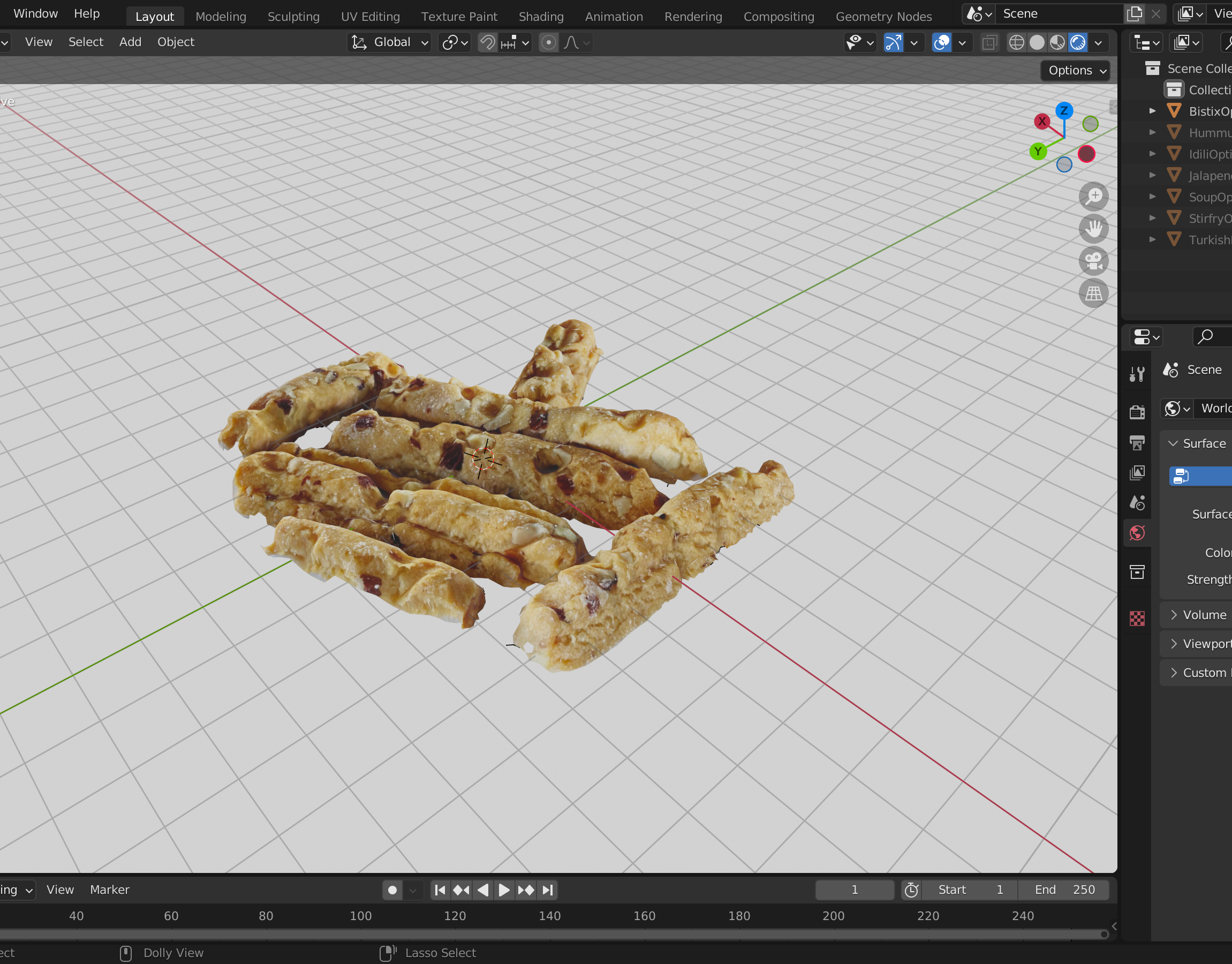Open the Render properties tab icon
This screenshot has width=1232, height=964.
point(1137,412)
